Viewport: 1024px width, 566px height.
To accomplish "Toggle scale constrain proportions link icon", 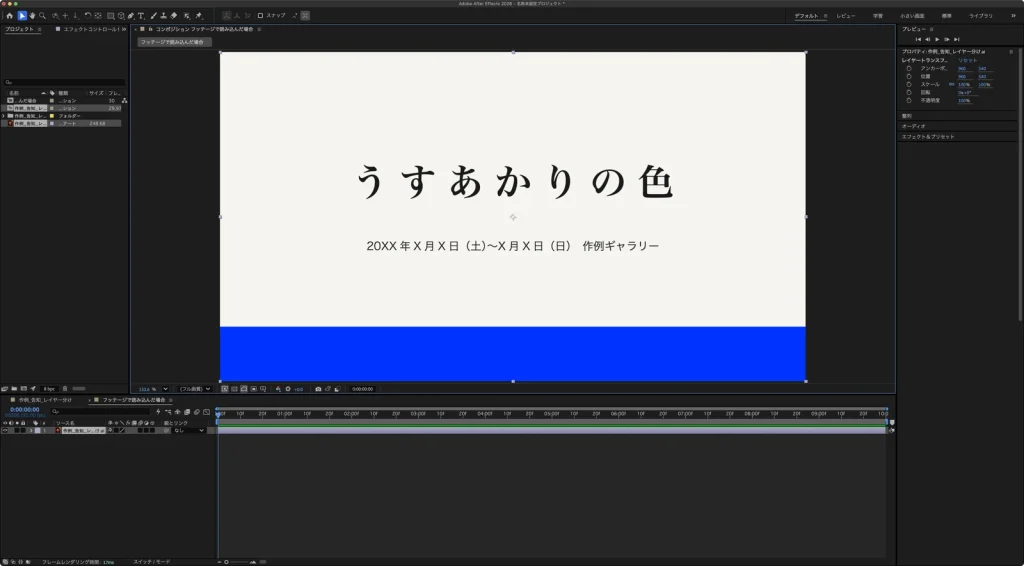I will point(951,84).
